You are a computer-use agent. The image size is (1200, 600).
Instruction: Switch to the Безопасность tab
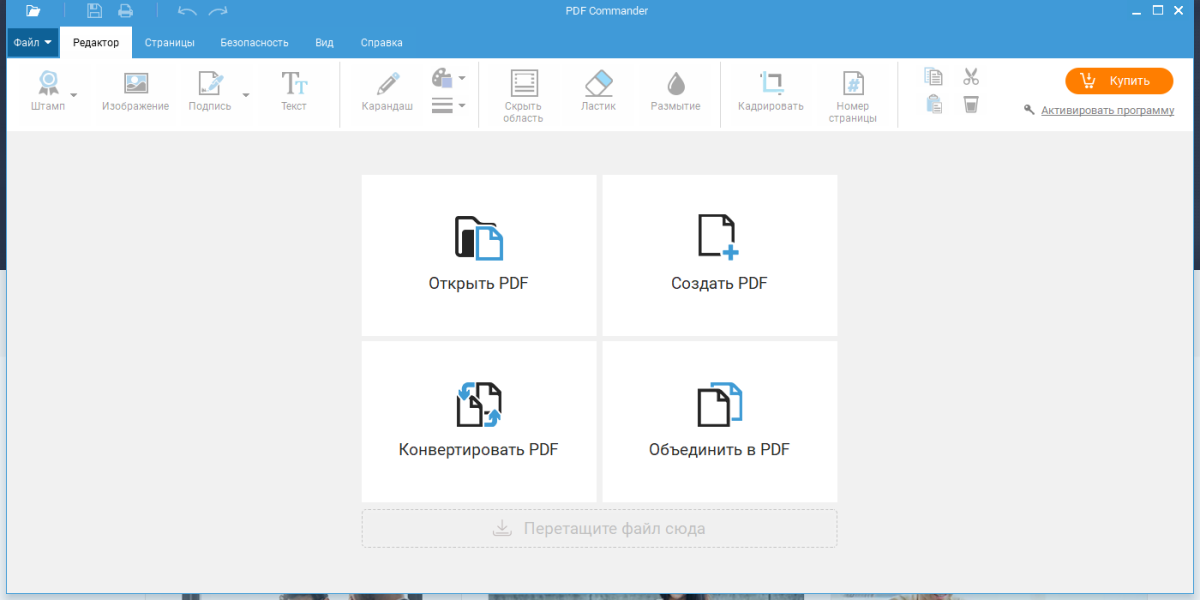click(x=254, y=43)
